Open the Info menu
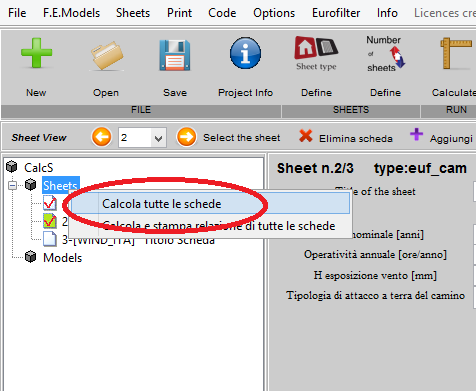Viewport: 476px width, 391px height. (387, 13)
